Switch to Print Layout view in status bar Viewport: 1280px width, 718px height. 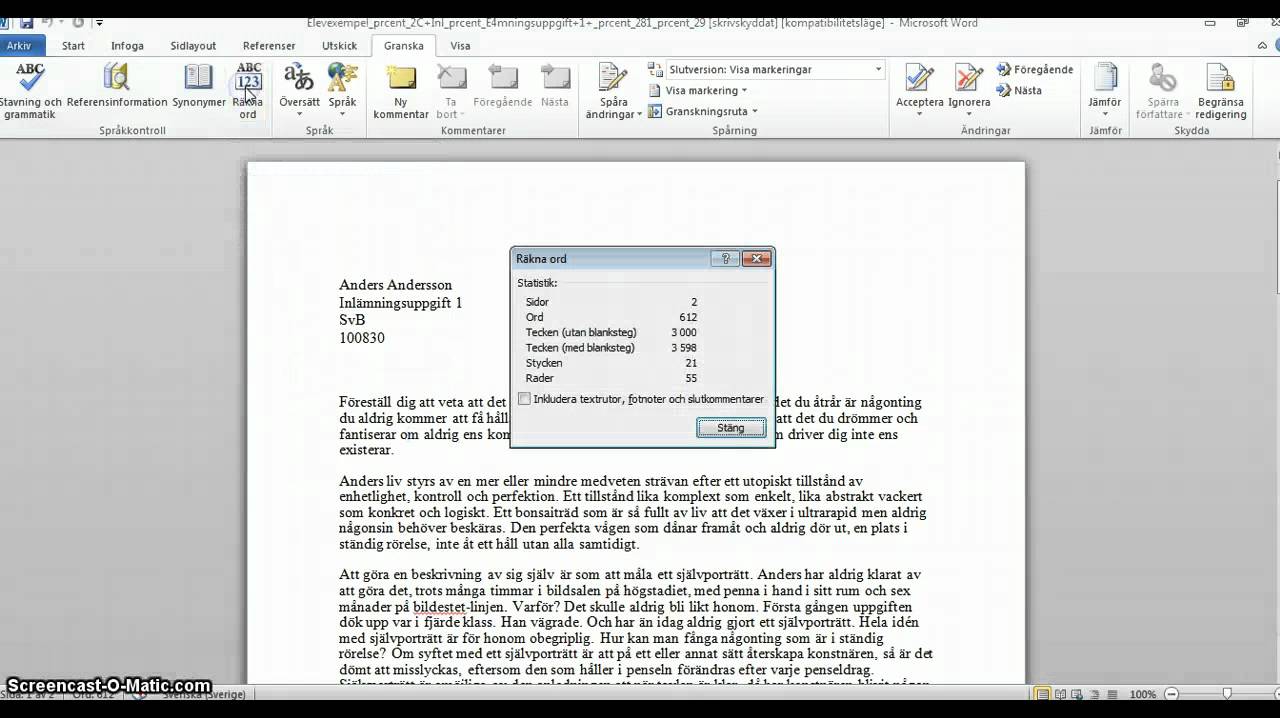click(1043, 694)
